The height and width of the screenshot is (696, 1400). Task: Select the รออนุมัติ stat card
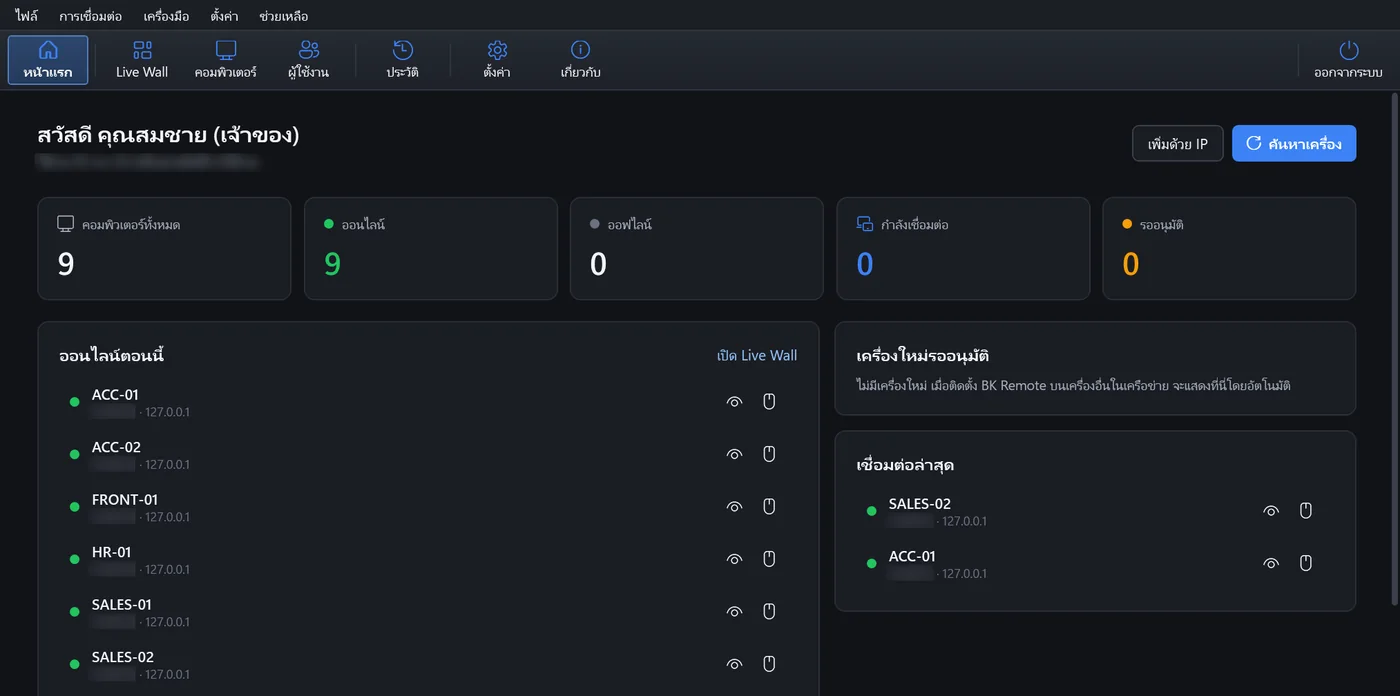pyautogui.click(x=1229, y=248)
